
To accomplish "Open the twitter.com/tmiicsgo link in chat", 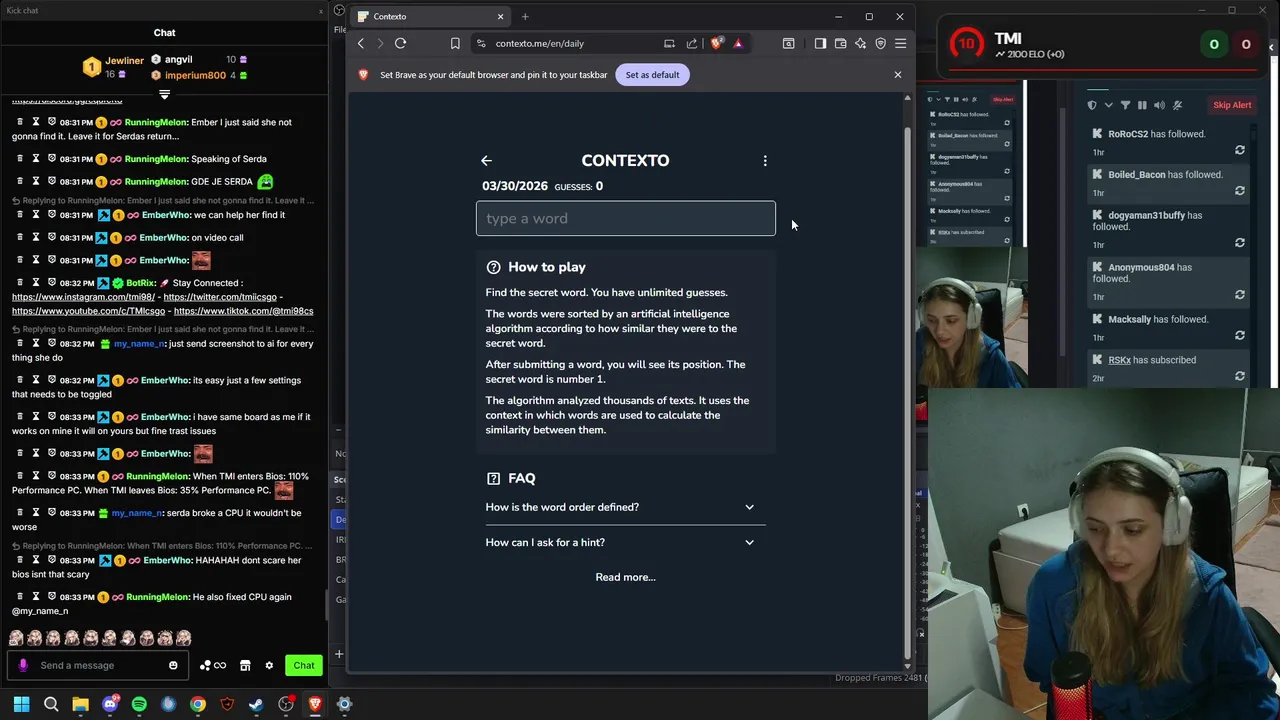I will [220, 297].
